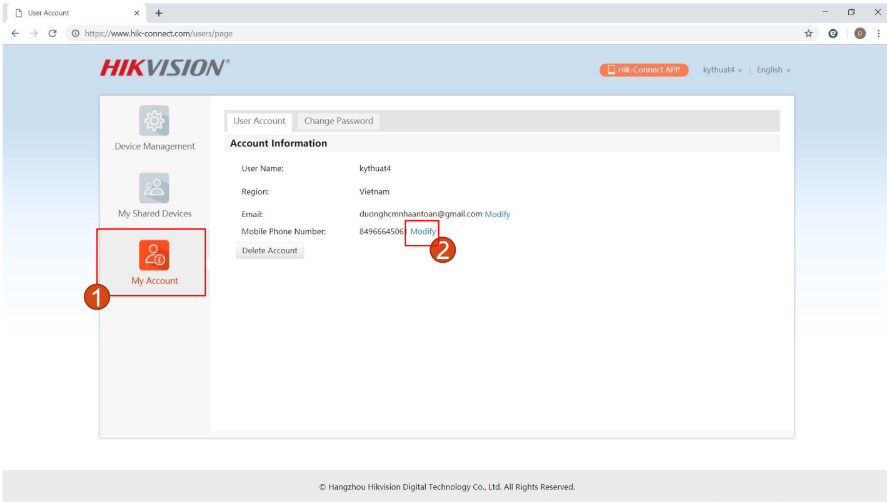Open a new browser tab
This screenshot has height=502, width=887.
point(158,12)
